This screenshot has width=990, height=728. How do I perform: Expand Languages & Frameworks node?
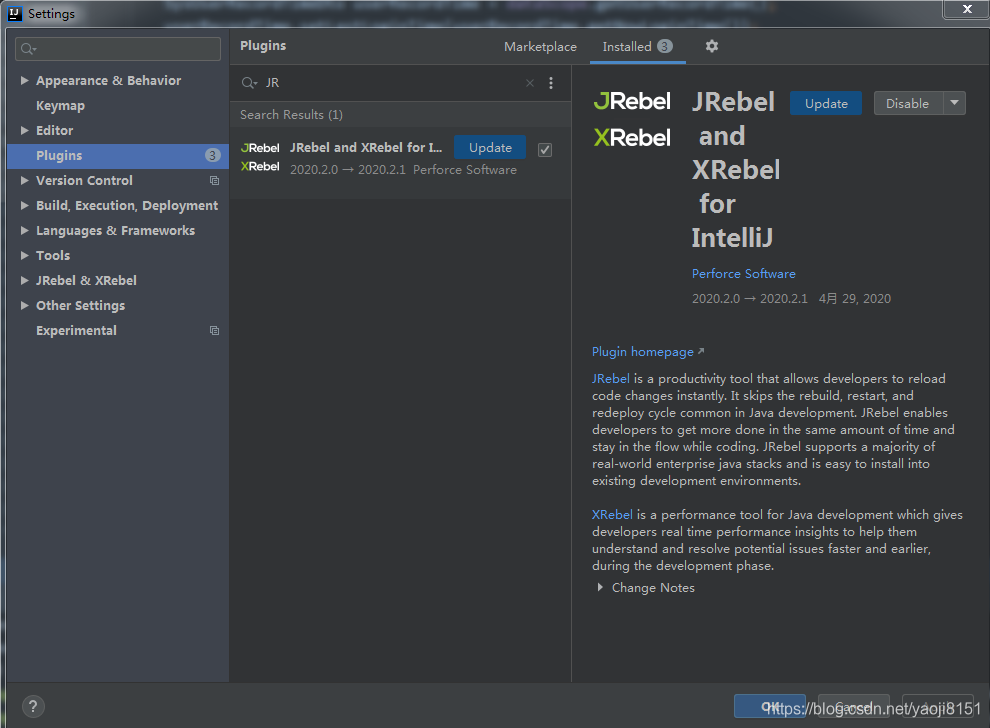pos(25,230)
